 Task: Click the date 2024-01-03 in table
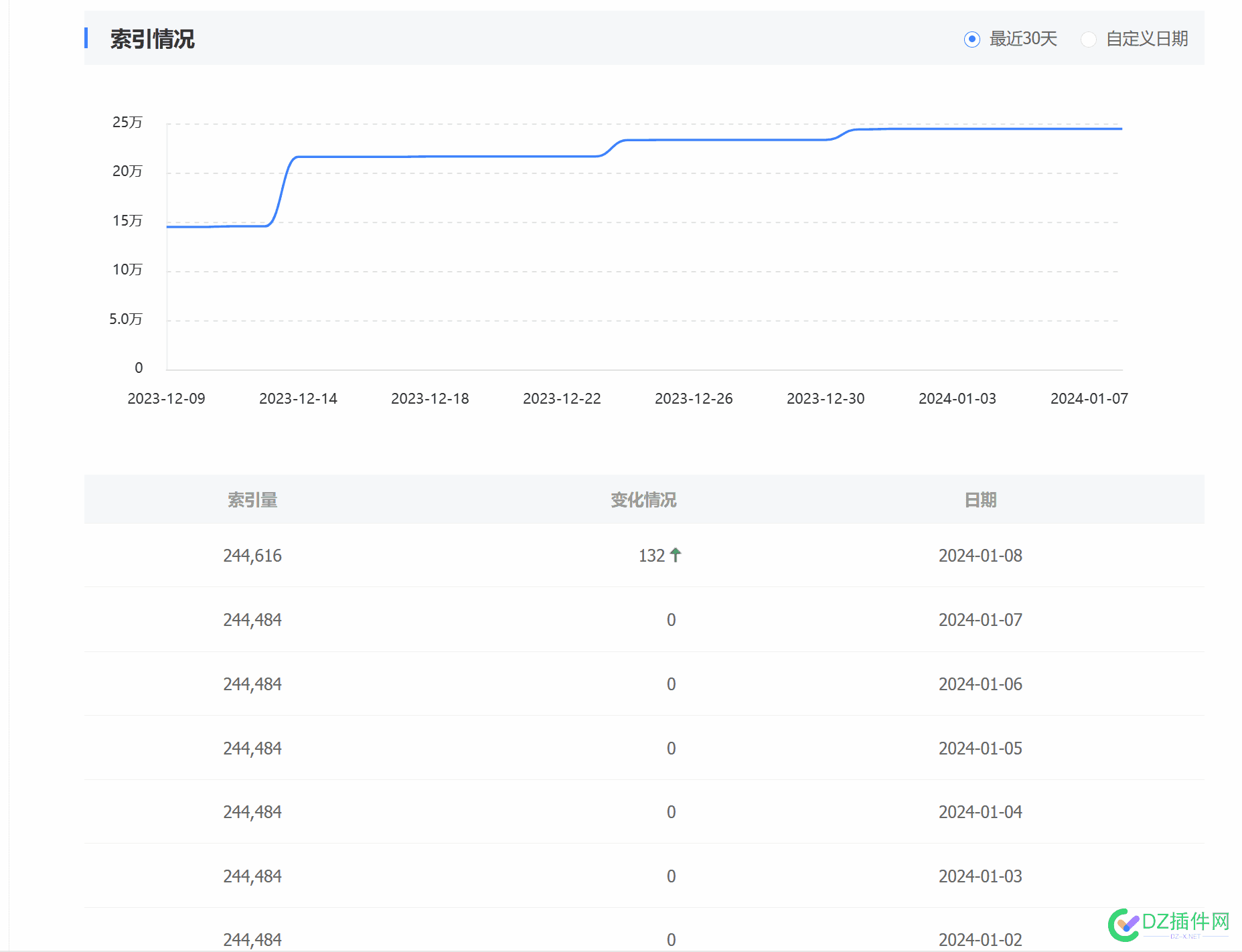(x=980, y=876)
